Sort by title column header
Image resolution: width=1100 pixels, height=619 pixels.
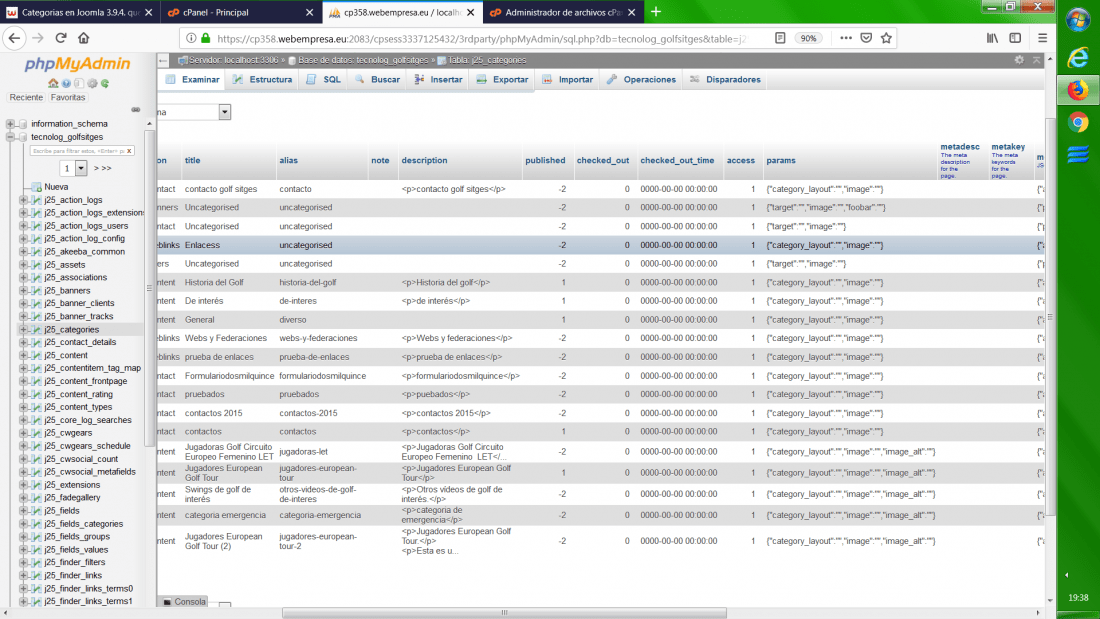click(192, 161)
